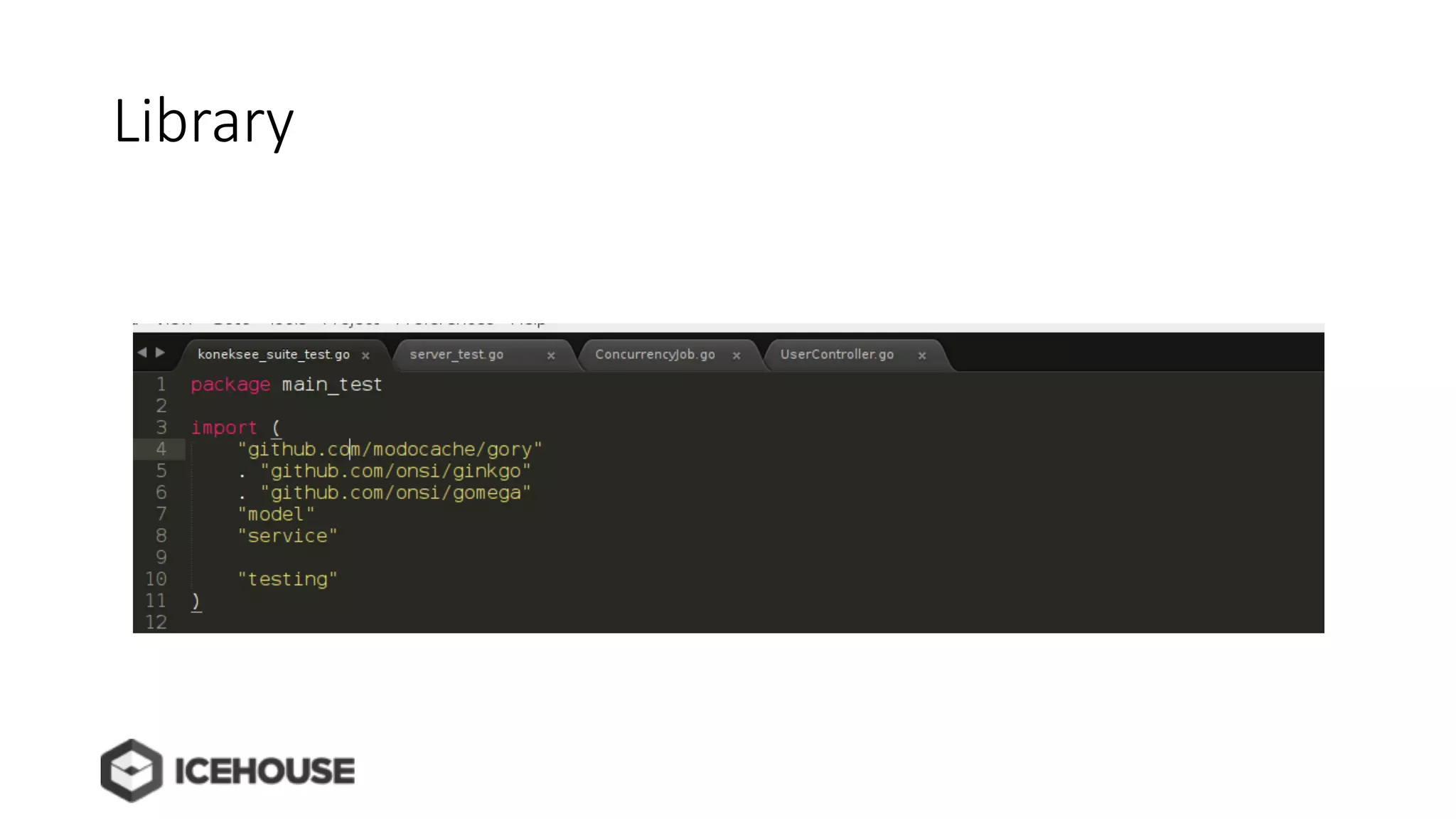The height and width of the screenshot is (819, 1456).
Task: Click the Icehouse hexagon logo icon
Action: pos(132,771)
